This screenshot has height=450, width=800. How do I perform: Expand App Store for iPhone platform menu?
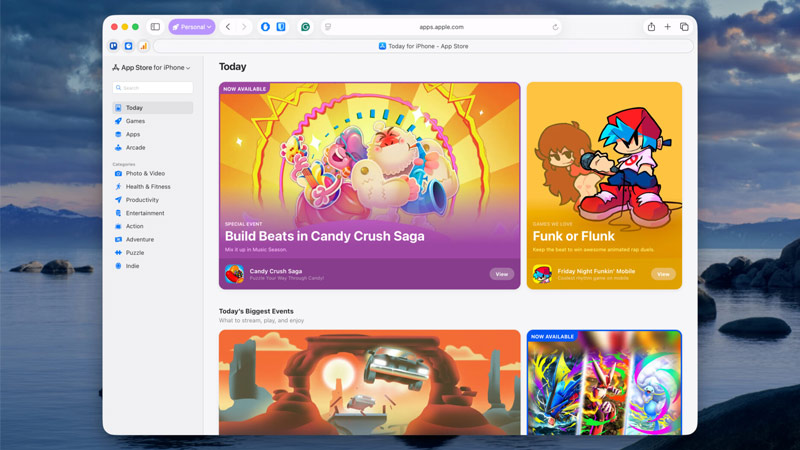tap(152, 67)
